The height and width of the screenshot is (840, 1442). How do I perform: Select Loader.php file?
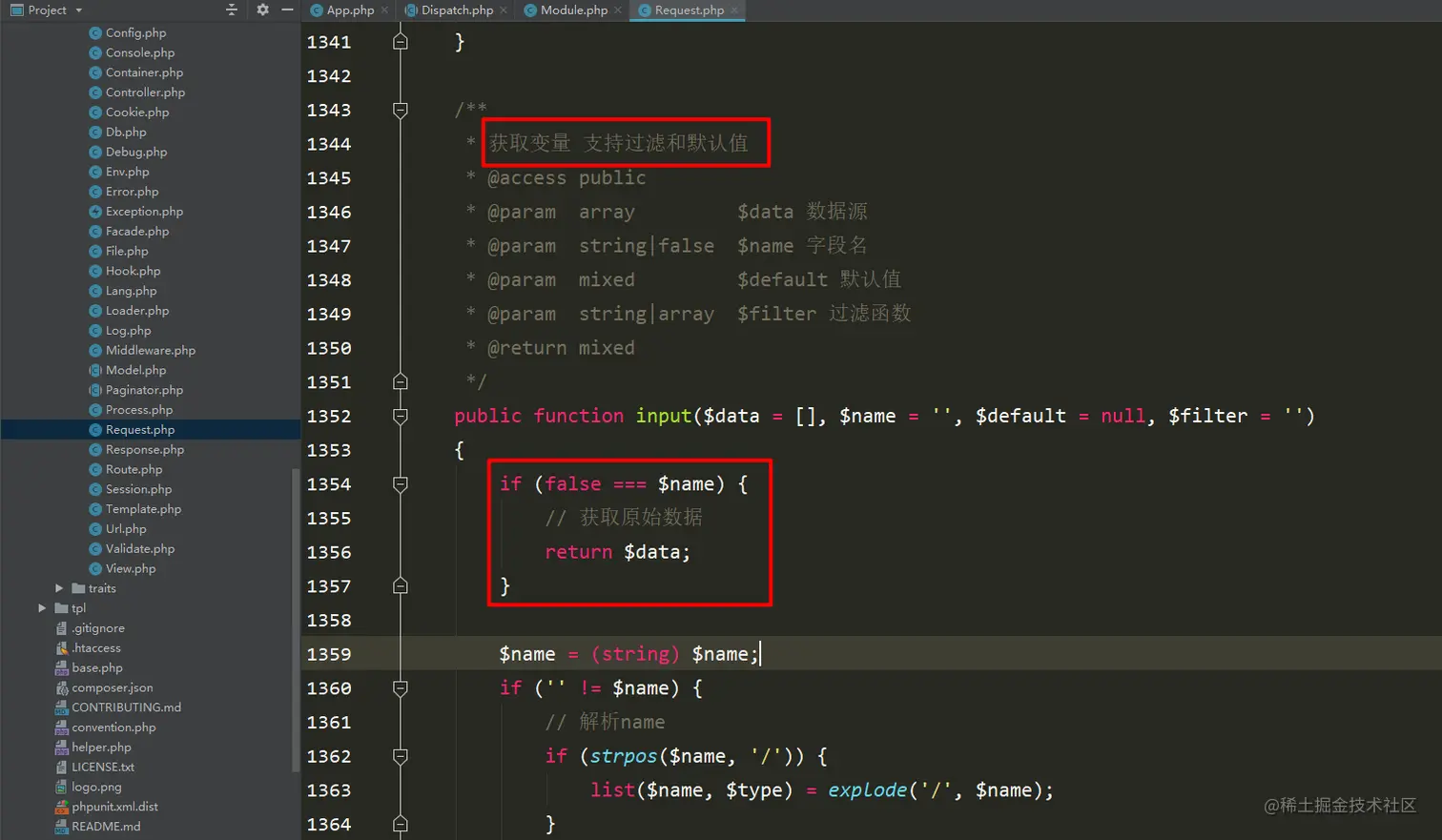point(137,311)
